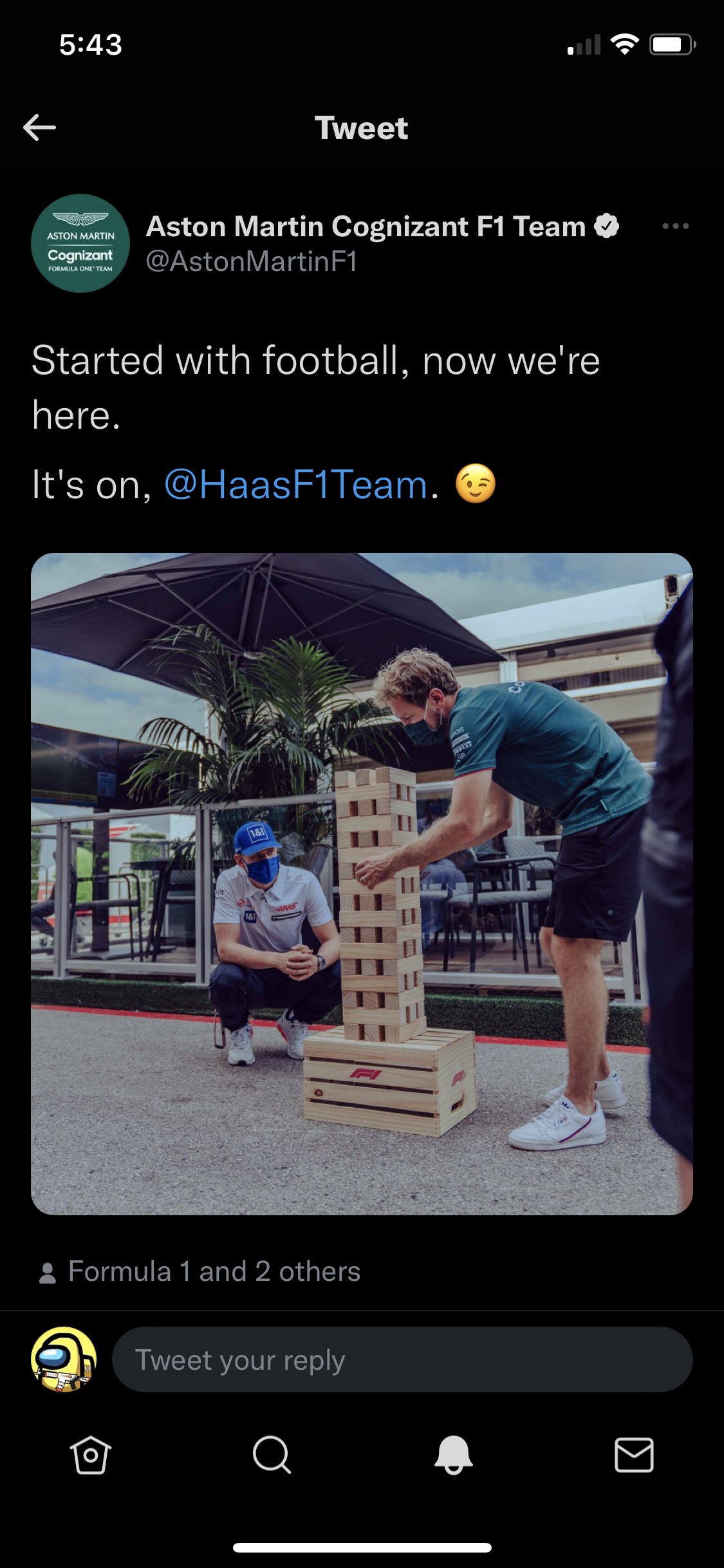Screen dimensions: 724x1568
Task: Open Aston Martin Cognizant F1 Team name
Action: tap(366, 226)
